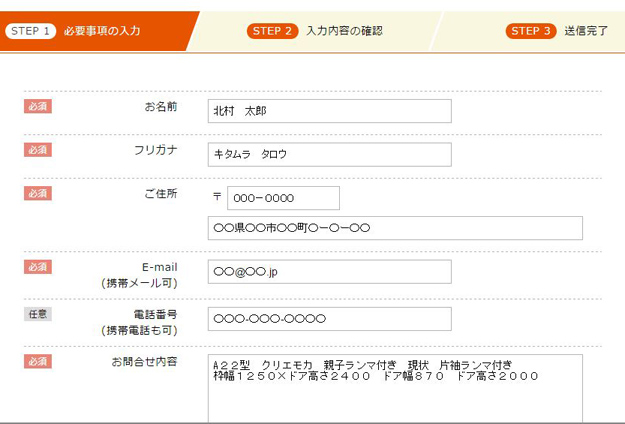625x424 pixels.
Task: Click the 必須 badge beside フリガナ
Action: pos(38,150)
